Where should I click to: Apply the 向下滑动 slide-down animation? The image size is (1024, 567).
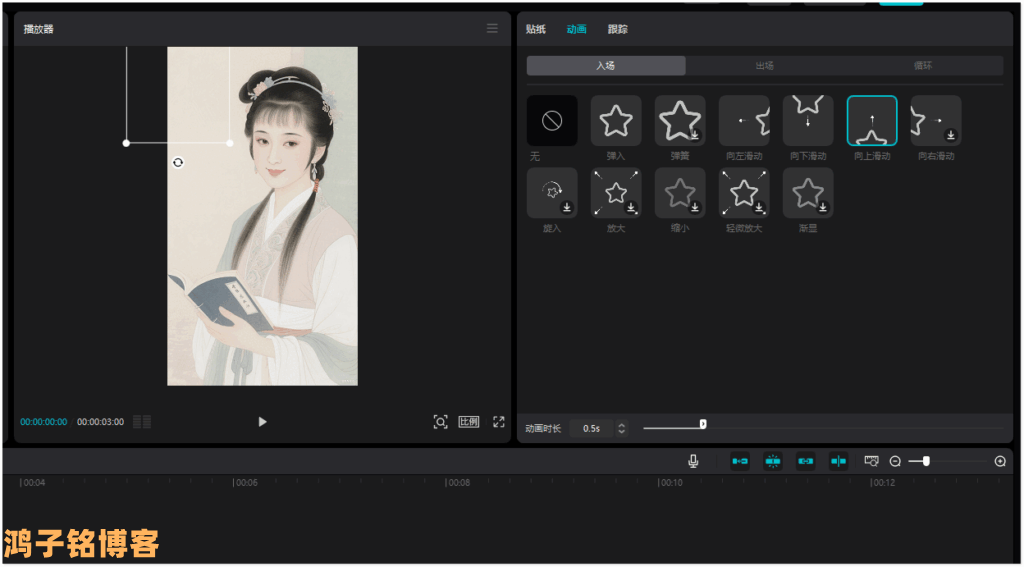point(808,121)
